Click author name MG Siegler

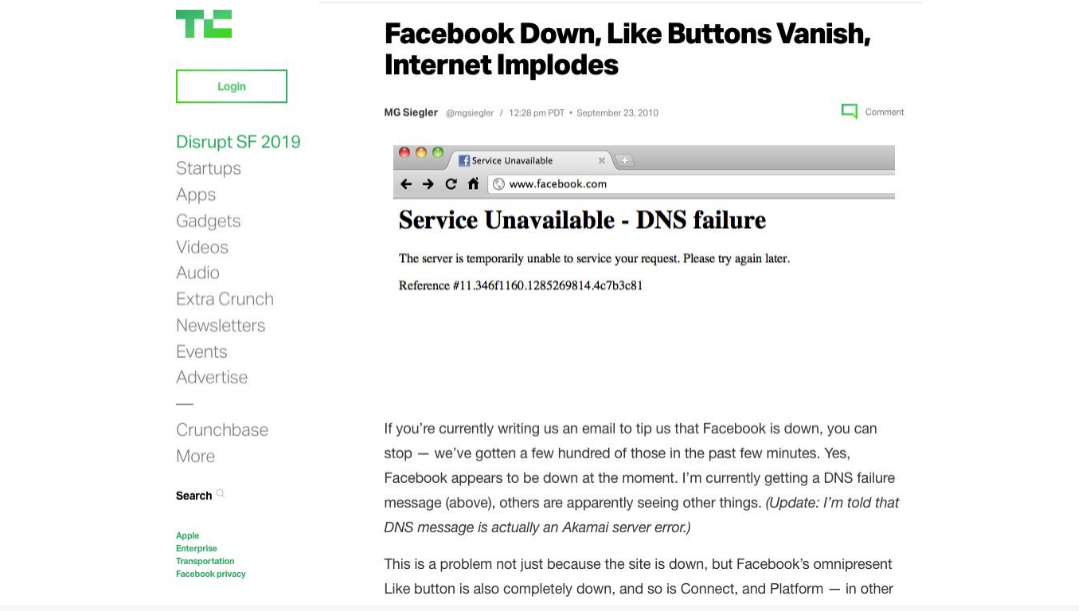point(411,113)
